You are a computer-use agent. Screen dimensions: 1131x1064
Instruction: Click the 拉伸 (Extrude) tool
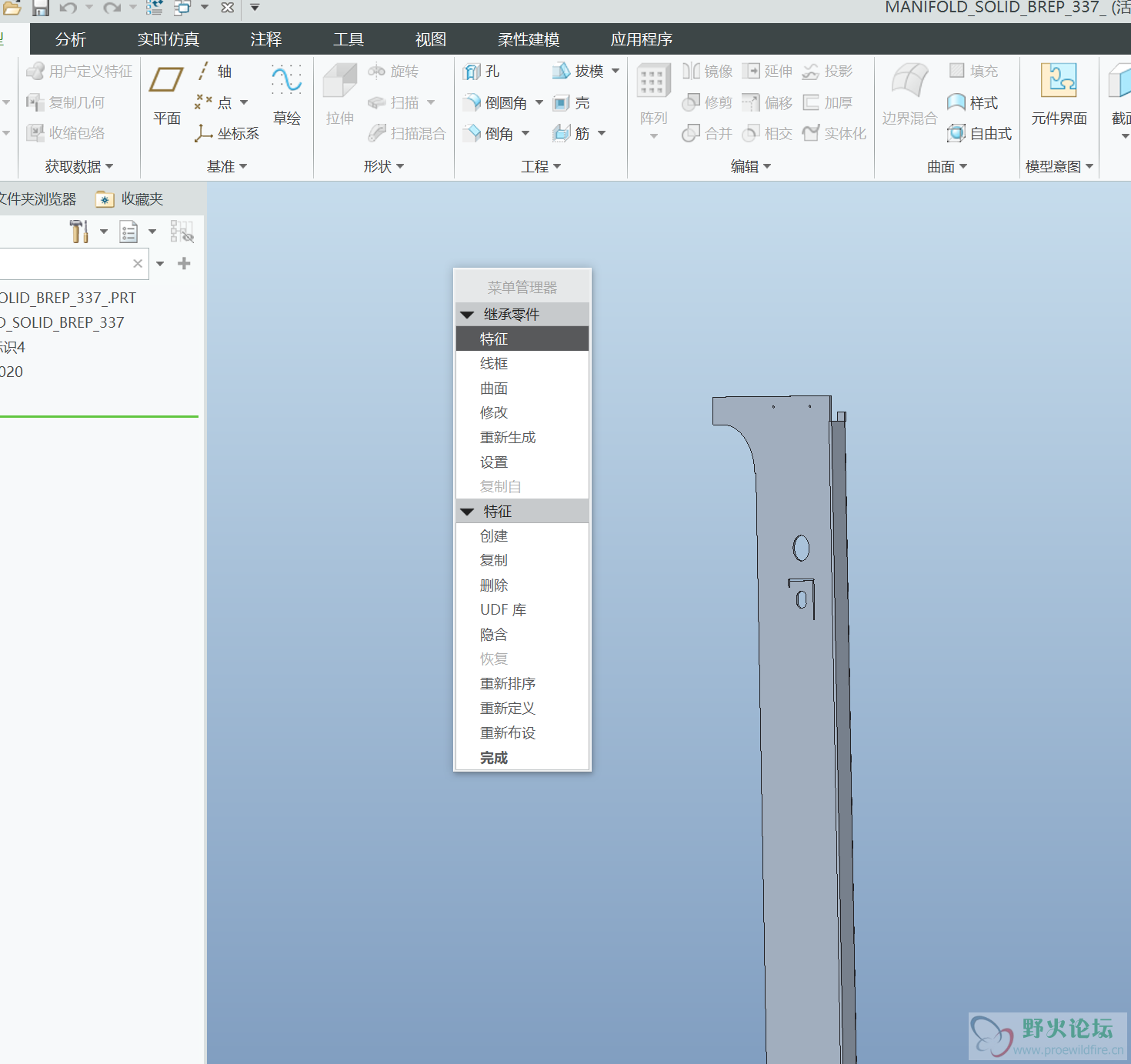click(339, 95)
